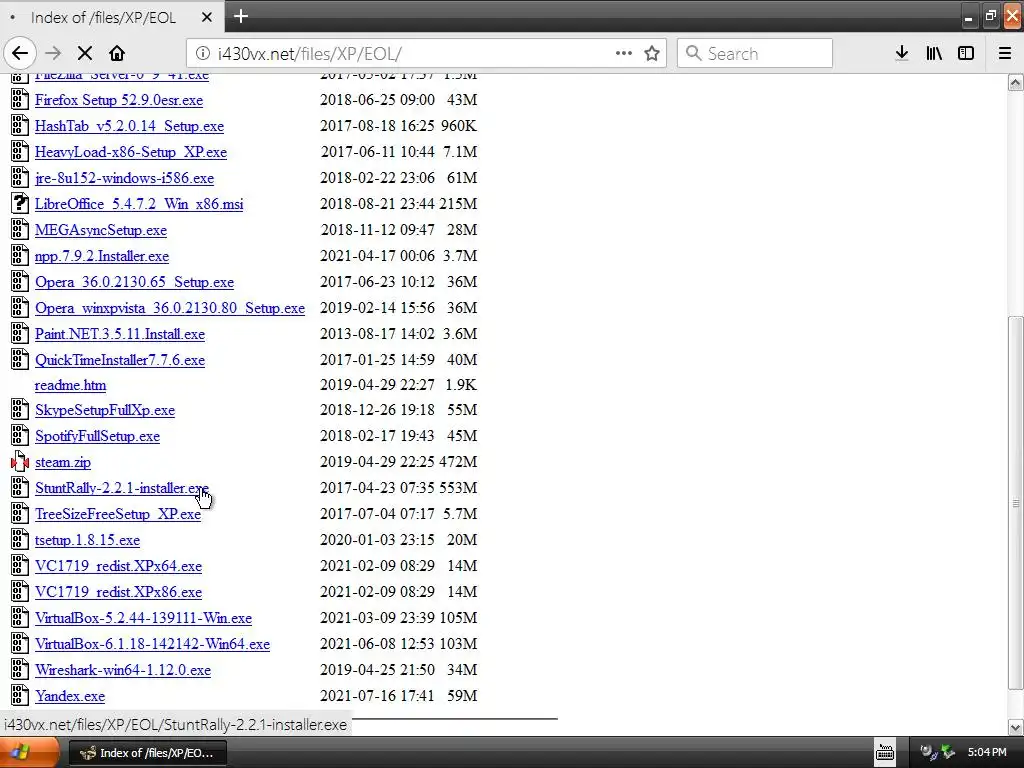The image size is (1024, 768).
Task: Download HeavyLoad-x86-Setup_XP.exe
Action: [x=131, y=152]
